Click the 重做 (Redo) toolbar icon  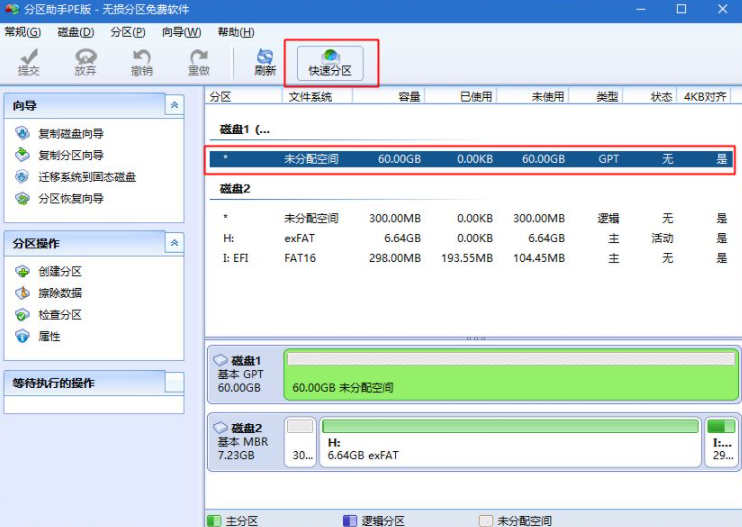(199, 63)
